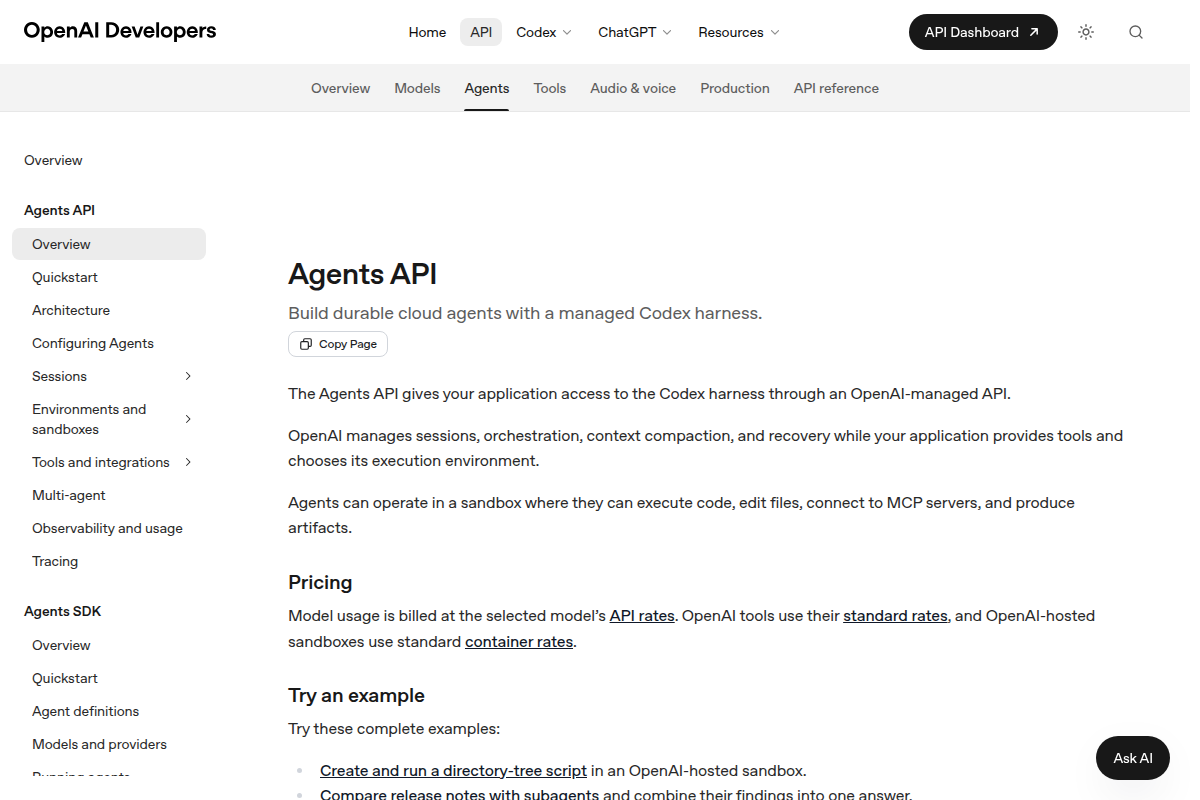Screen dimensions: 1200x800
Task: Open Quickstart under Agents API
Action: 65,277
